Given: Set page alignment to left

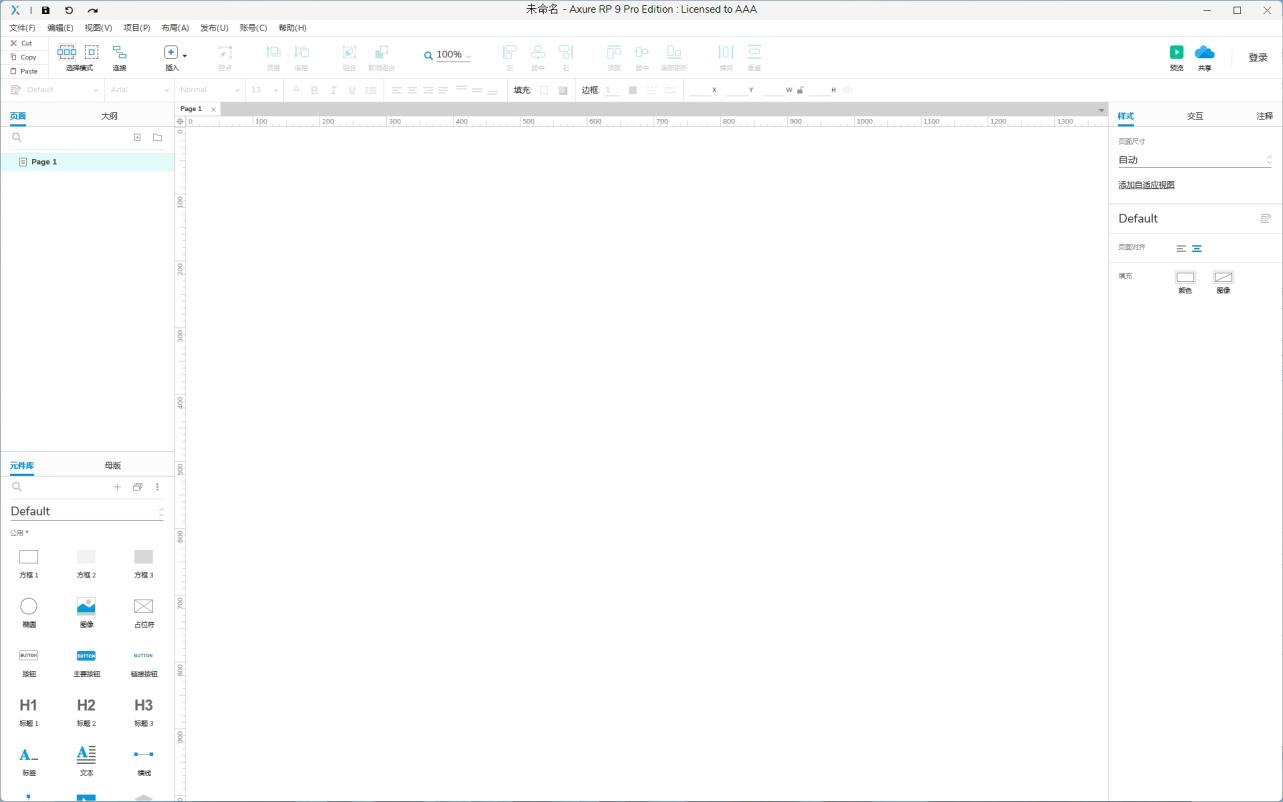Looking at the screenshot, I should pyautogui.click(x=1181, y=248).
